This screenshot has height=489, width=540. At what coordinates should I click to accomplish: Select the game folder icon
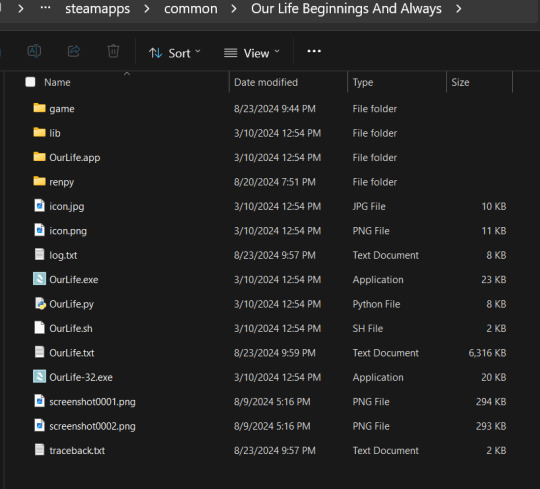[x=40, y=108]
